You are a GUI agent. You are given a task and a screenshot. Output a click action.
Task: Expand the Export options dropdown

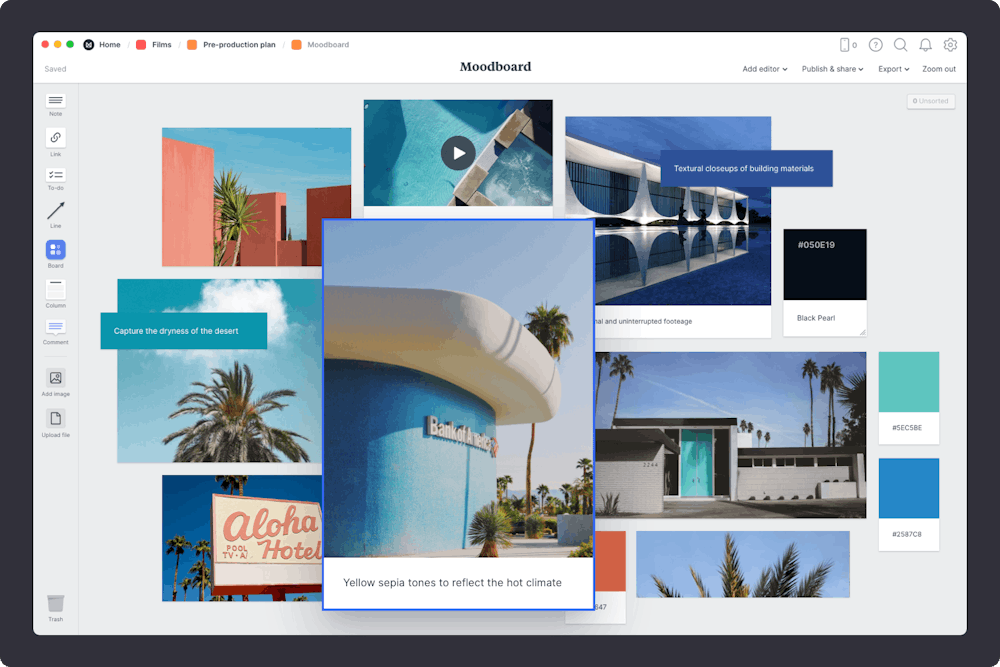point(893,68)
